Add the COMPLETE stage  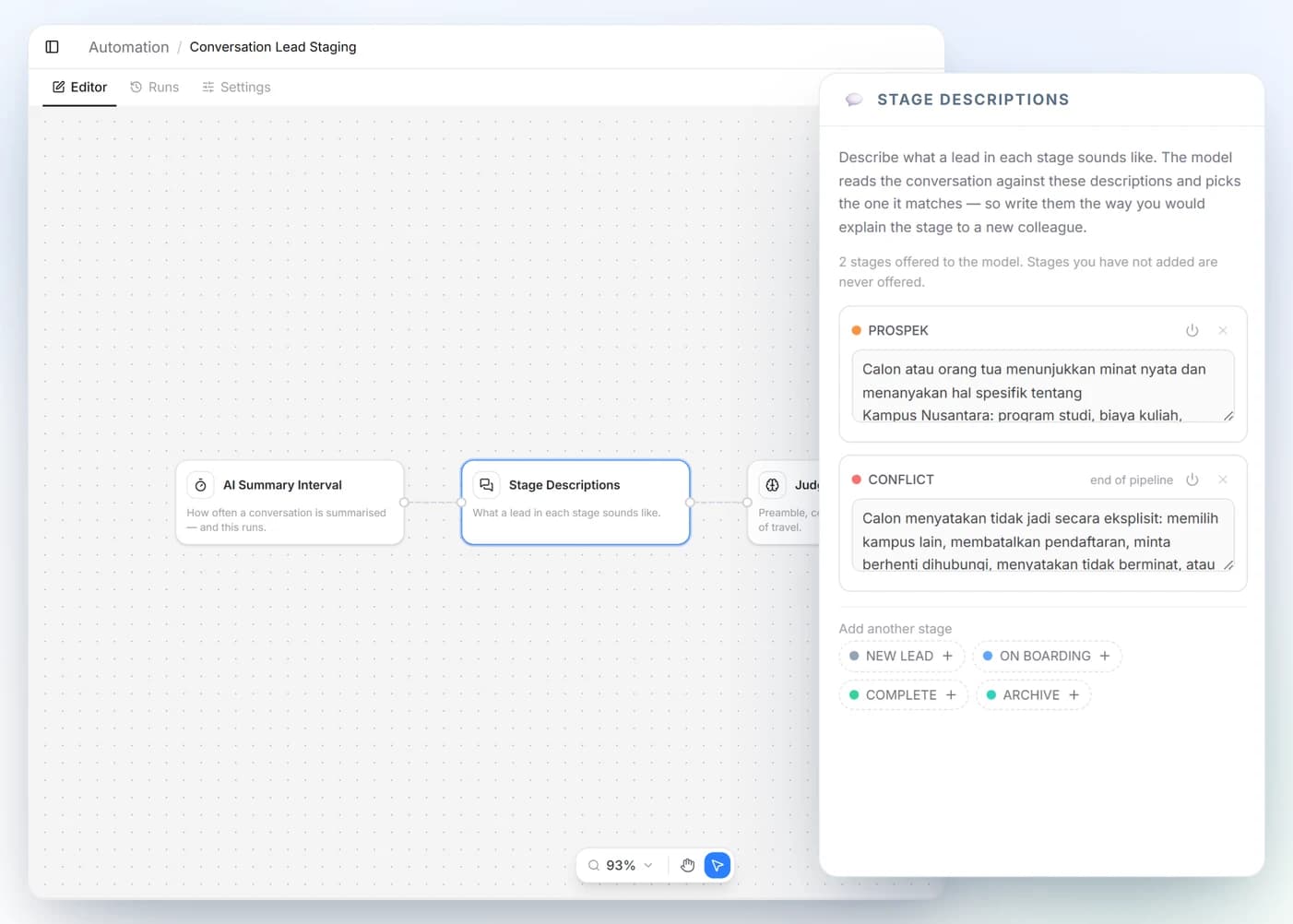(903, 694)
